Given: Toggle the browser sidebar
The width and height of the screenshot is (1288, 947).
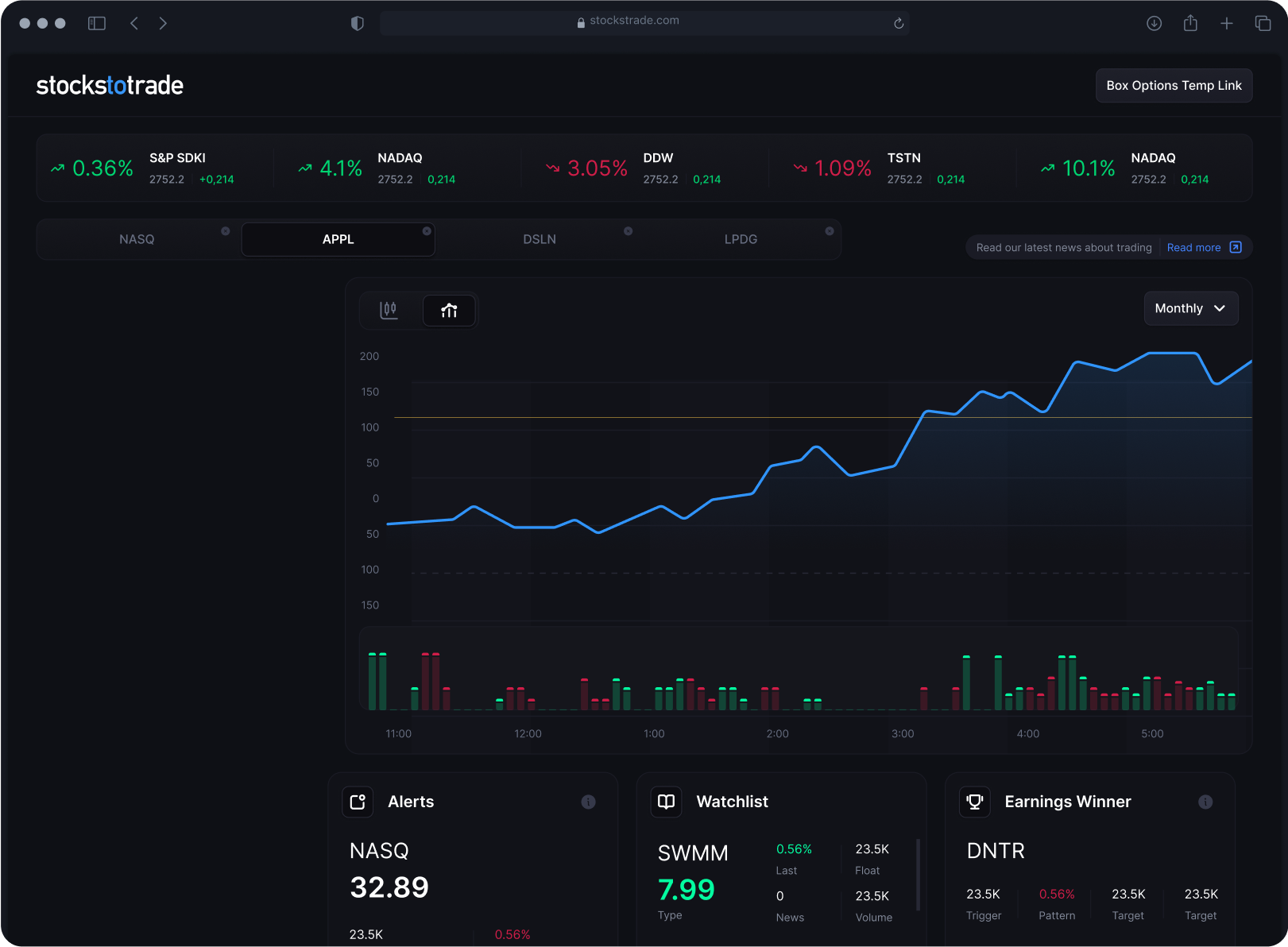Looking at the screenshot, I should coord(97,23).
